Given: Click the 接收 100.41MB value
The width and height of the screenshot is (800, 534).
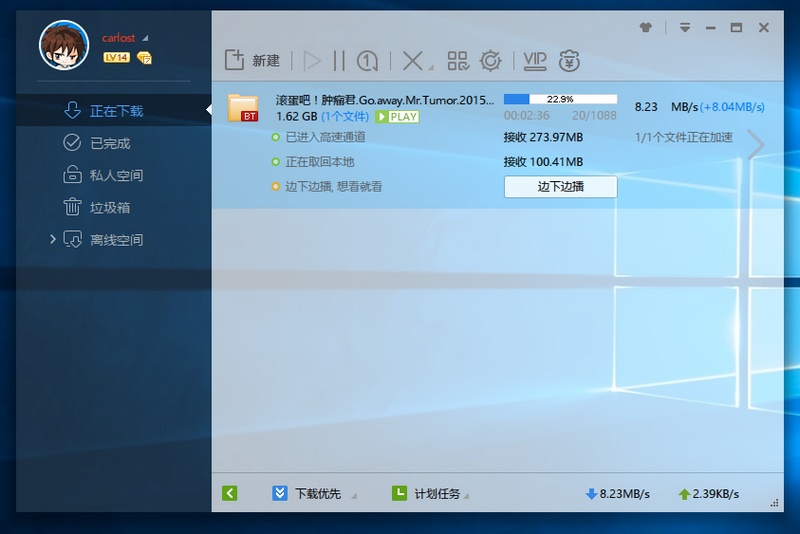Looking at the screenshot, I should tap(543, 162).
